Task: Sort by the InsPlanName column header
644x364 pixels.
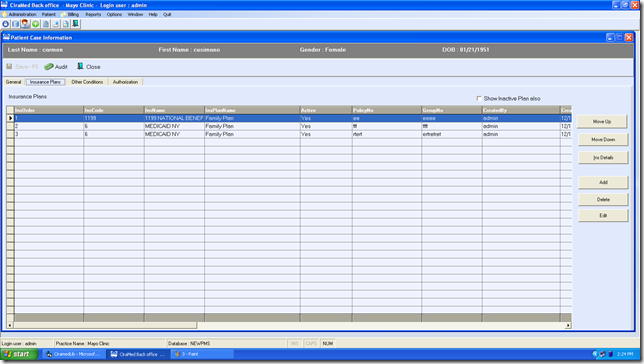Action: [x=252, y=110]
